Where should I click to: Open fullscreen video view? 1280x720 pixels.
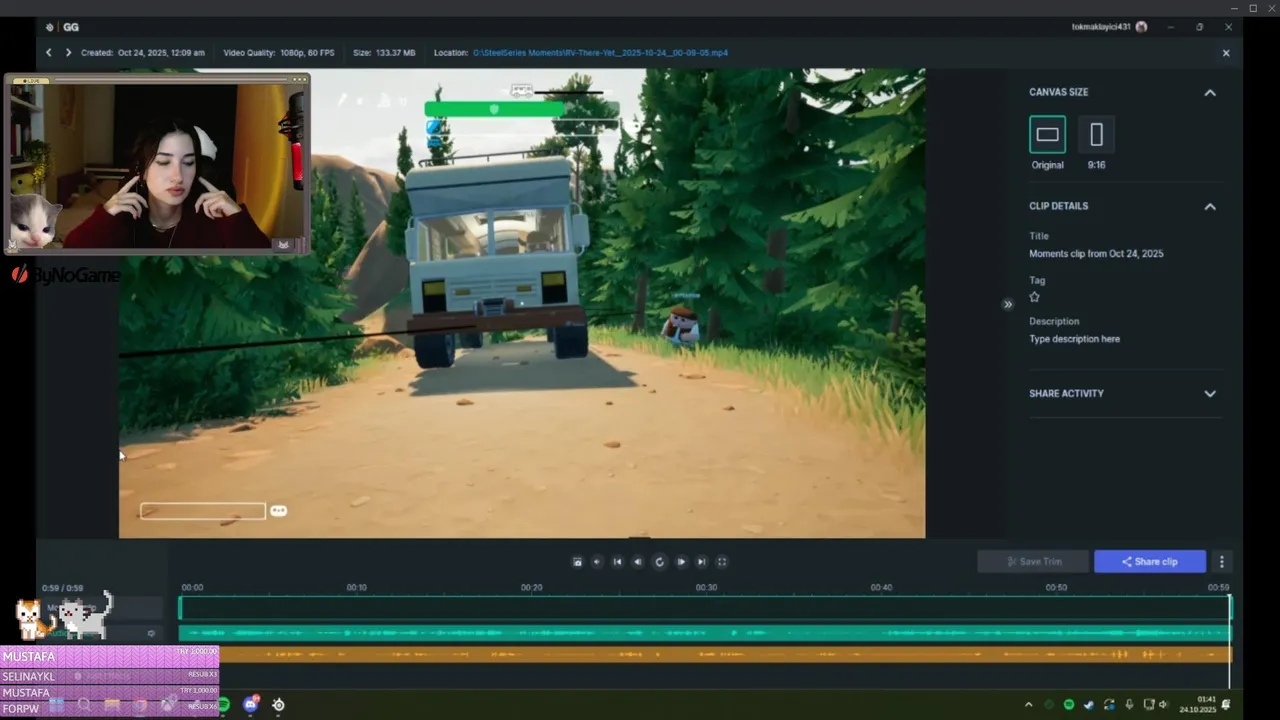point(722,562)
